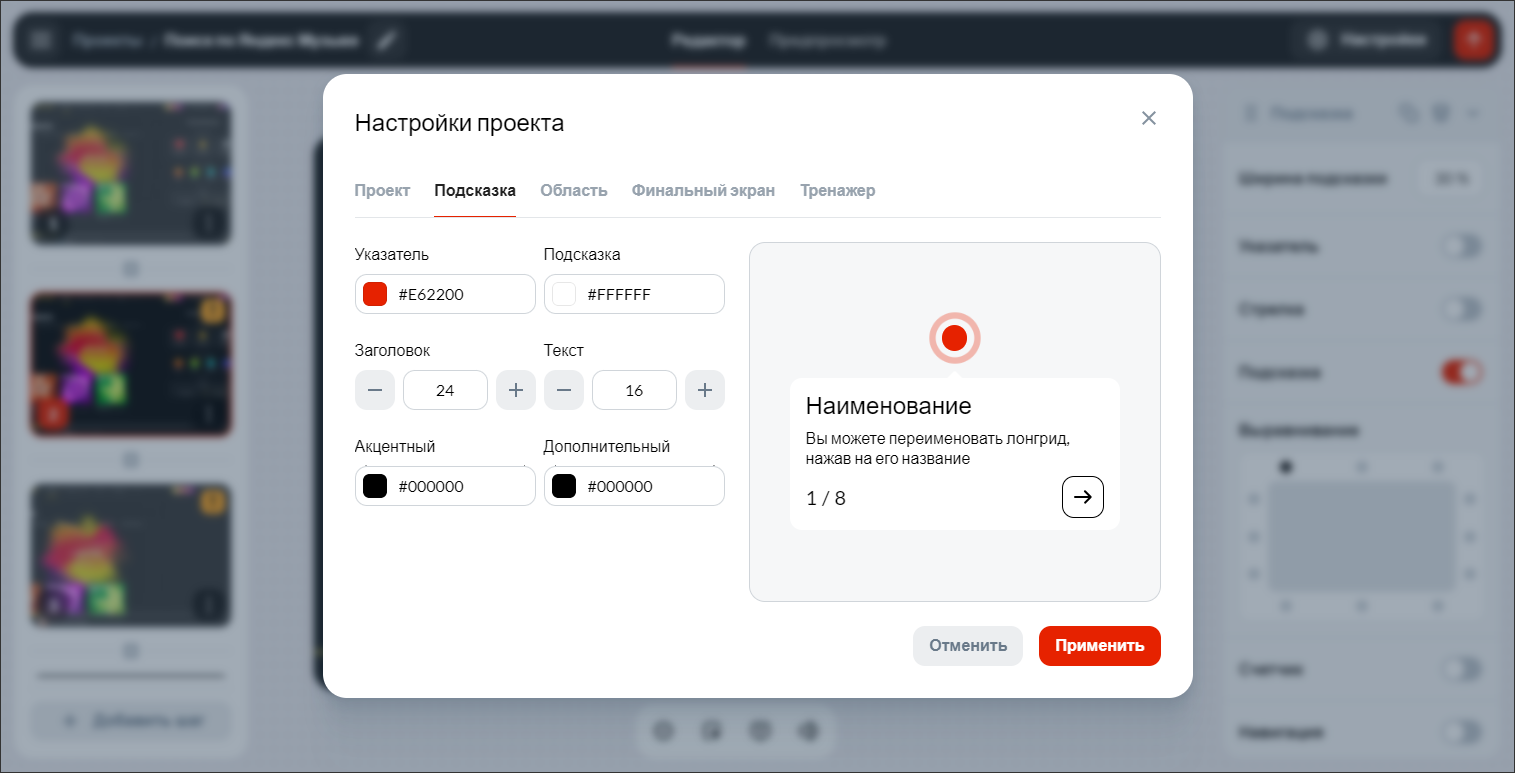The image size is (1515, 773).
Task: Close the Настройки проекта dialog
Action: coord(1148,118)
